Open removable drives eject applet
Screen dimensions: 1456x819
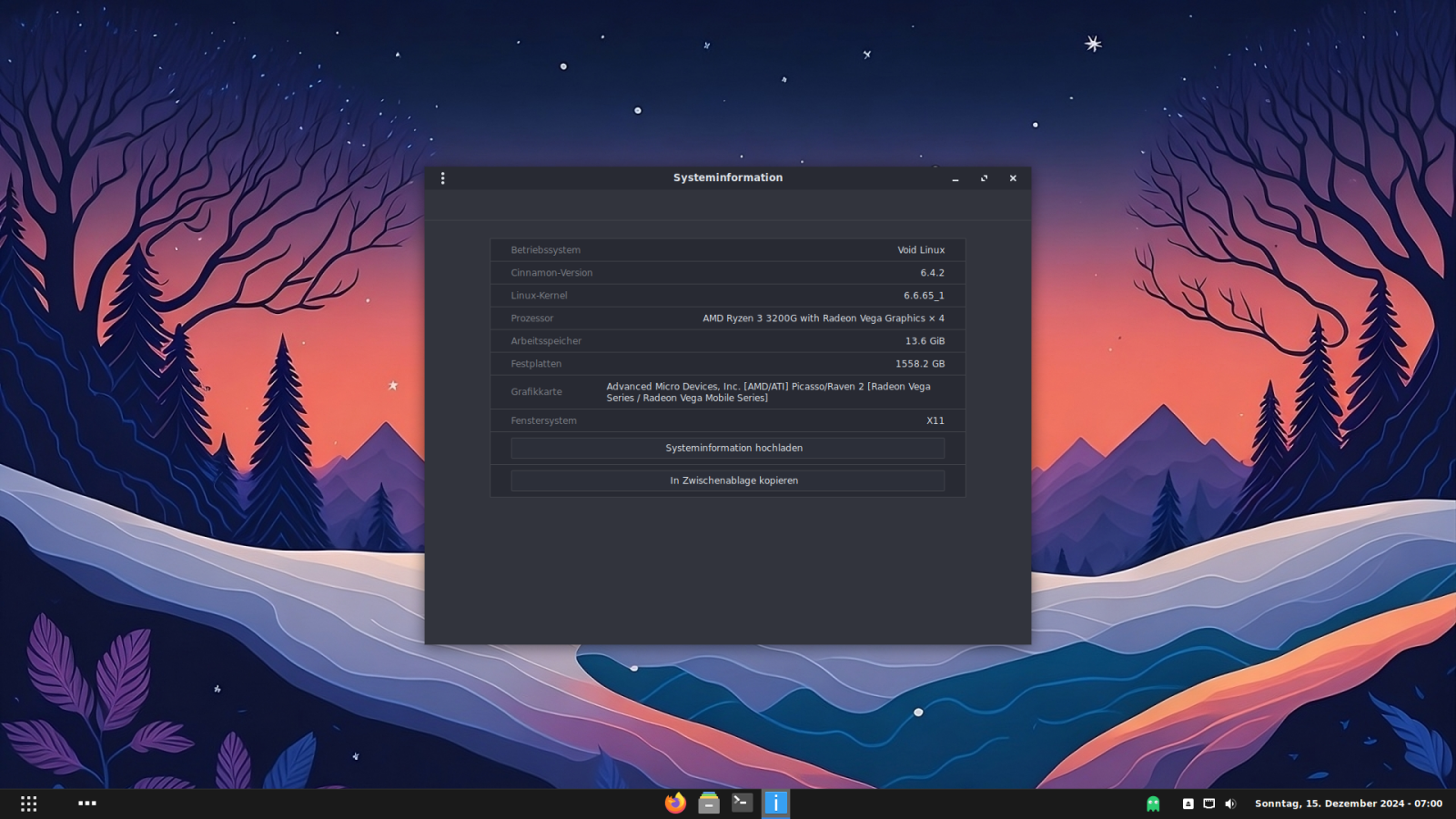[1188, 804]
